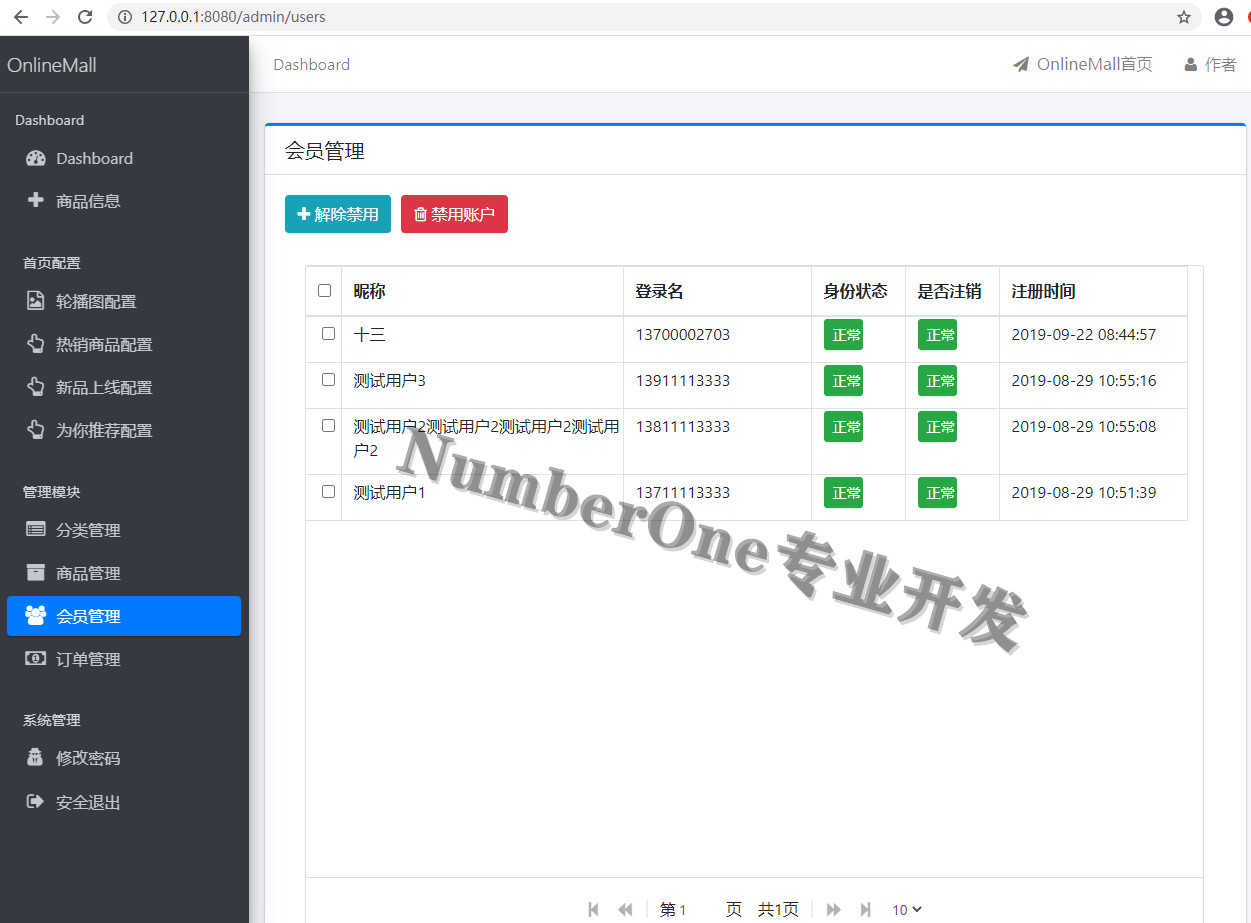Viewport: 1251px width, 923px height.
Task: Click the 共1页 pager text
Action: 778,909
